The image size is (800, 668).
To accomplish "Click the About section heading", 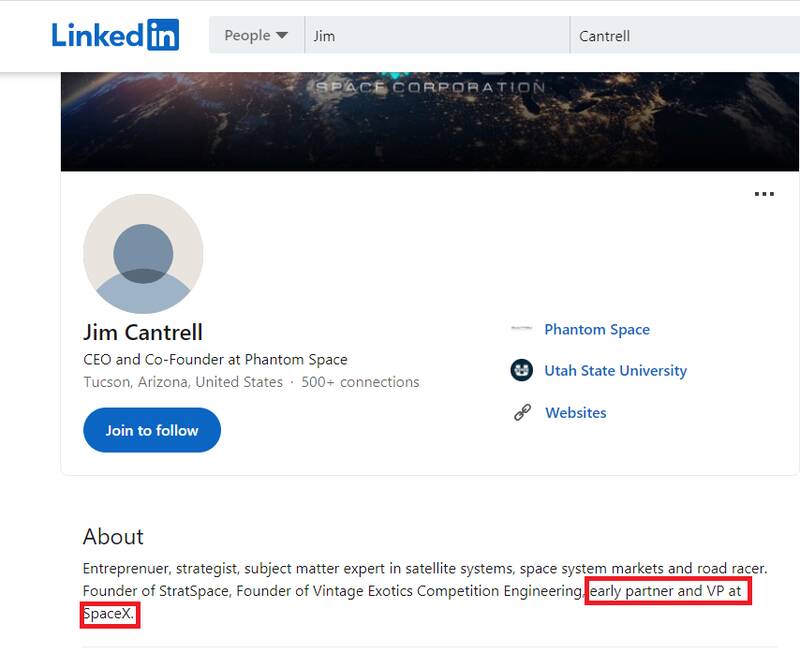I will (x=113, y=536).
